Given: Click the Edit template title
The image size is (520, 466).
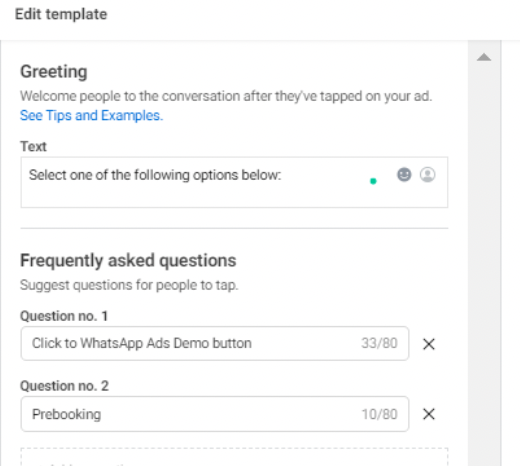Looking at the screenshot, I should [x=61, y=14].
